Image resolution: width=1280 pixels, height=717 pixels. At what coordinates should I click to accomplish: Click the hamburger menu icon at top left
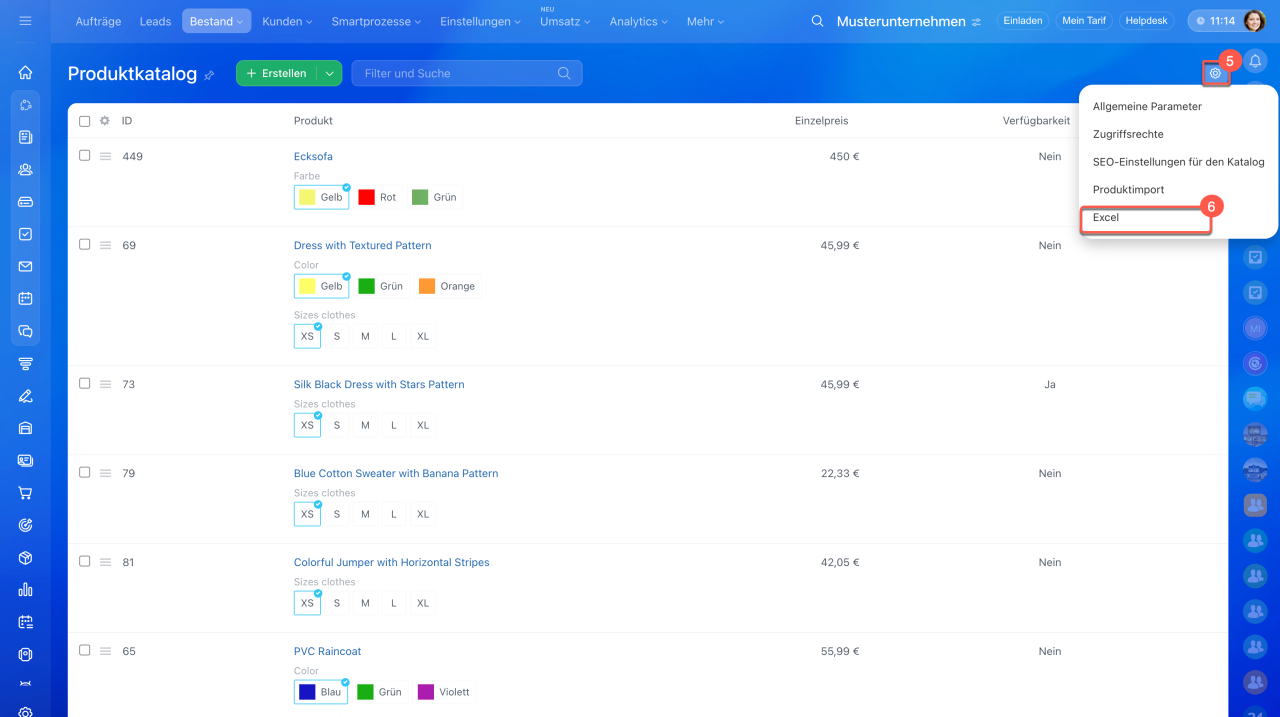point(26,21)
